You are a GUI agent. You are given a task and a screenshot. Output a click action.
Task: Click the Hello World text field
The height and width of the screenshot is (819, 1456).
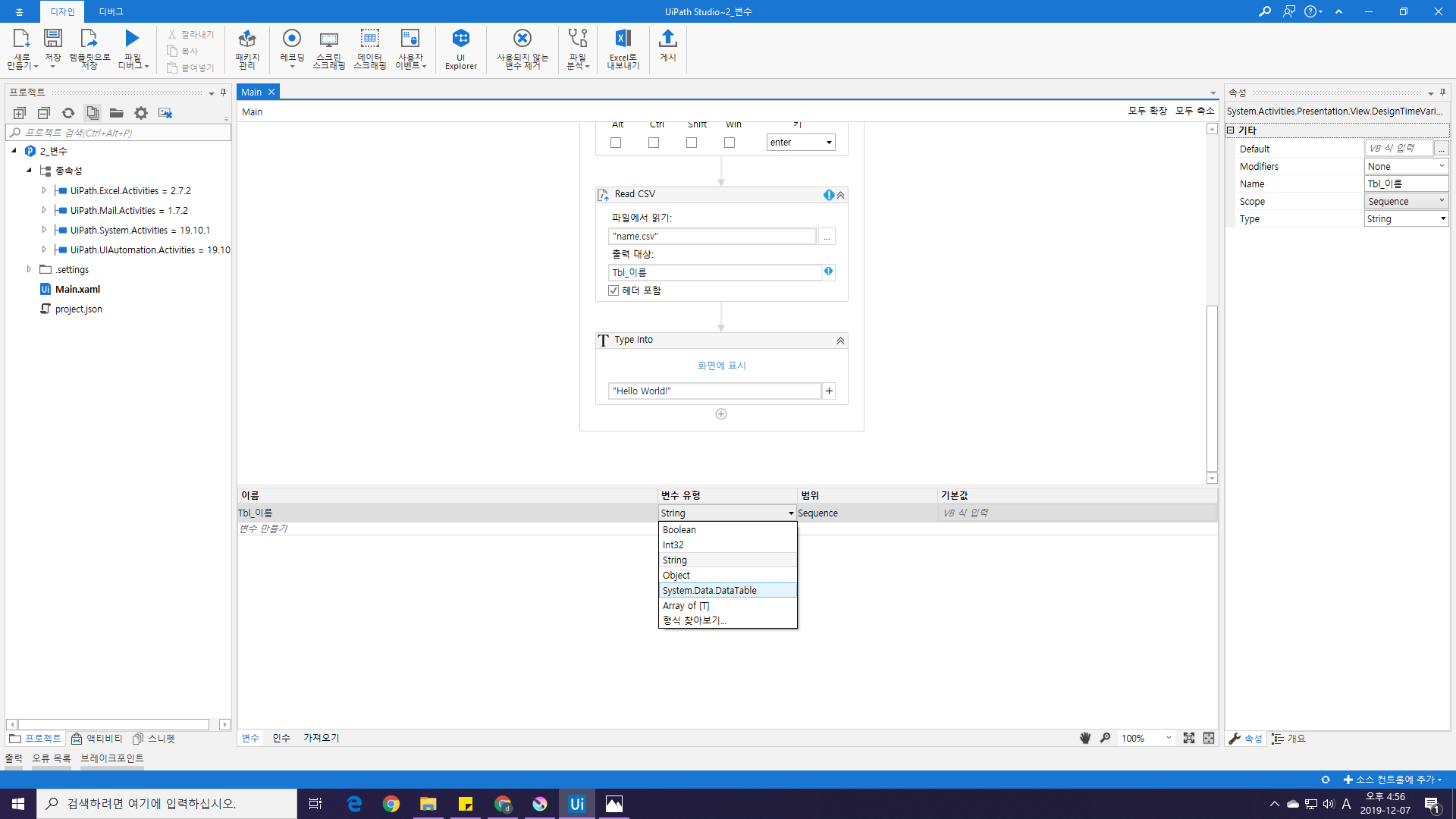(714, 391)
